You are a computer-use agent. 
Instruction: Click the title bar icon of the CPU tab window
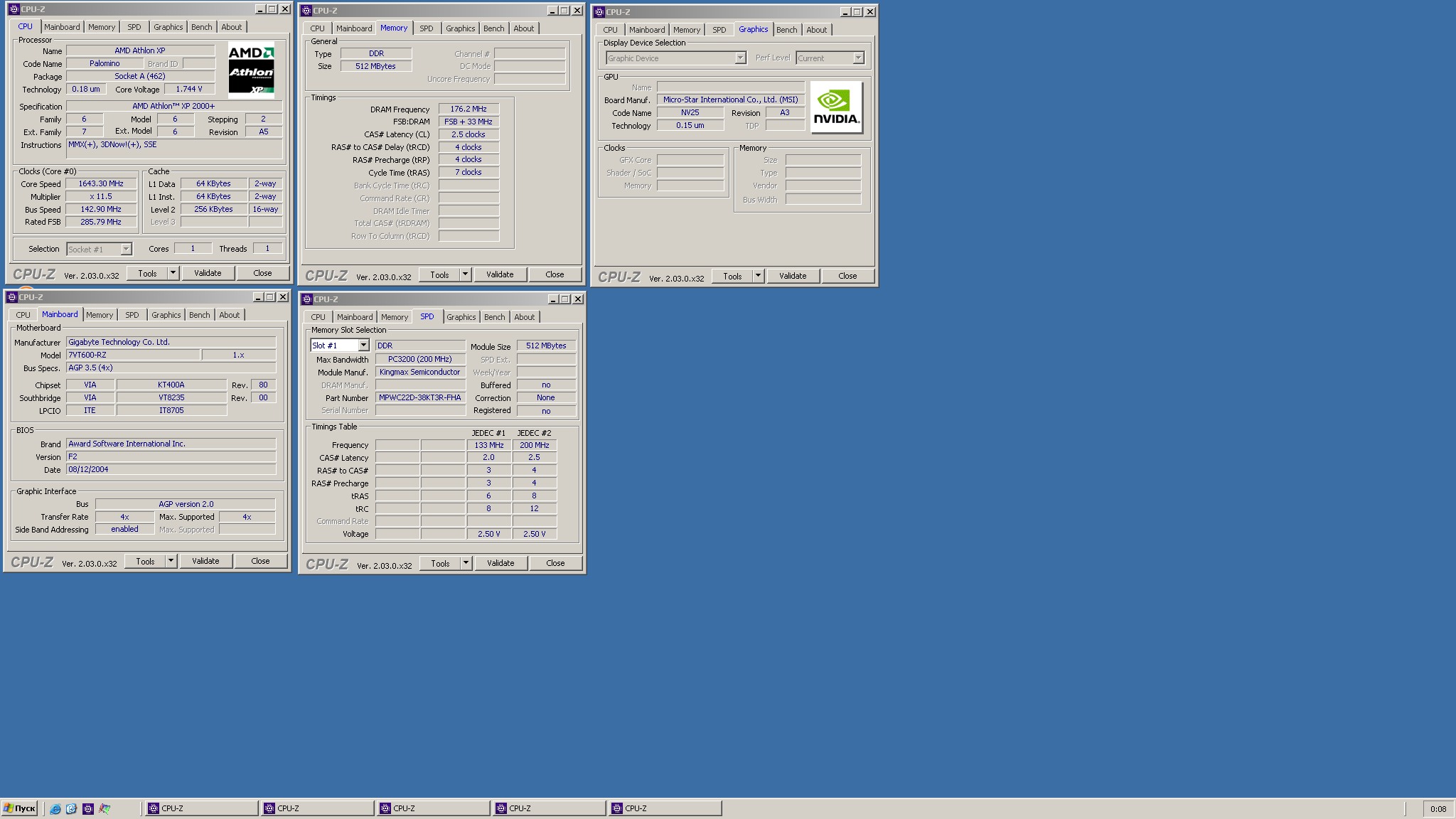(14, 9)
